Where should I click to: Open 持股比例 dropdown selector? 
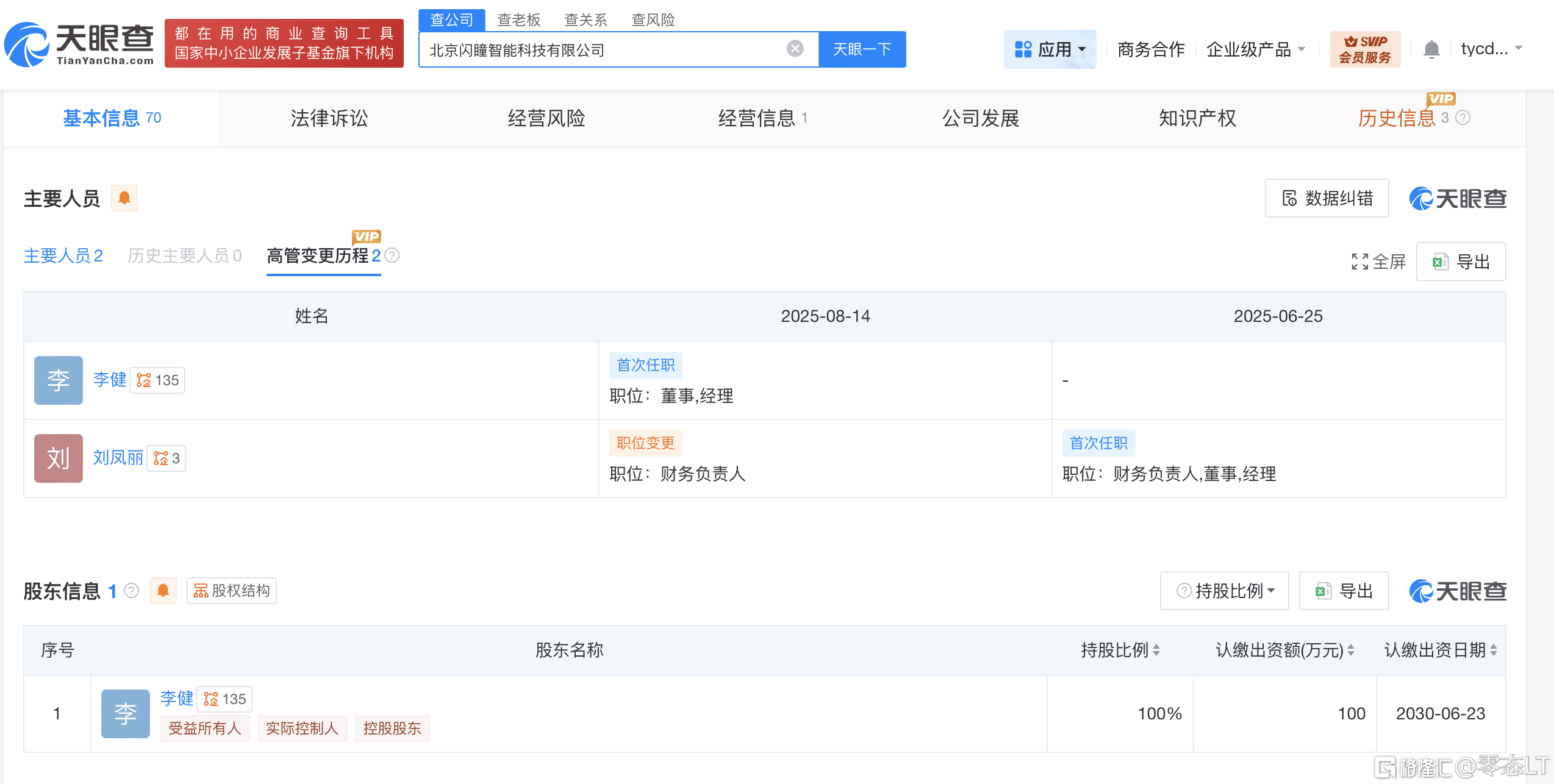[x=1225, y=591]
